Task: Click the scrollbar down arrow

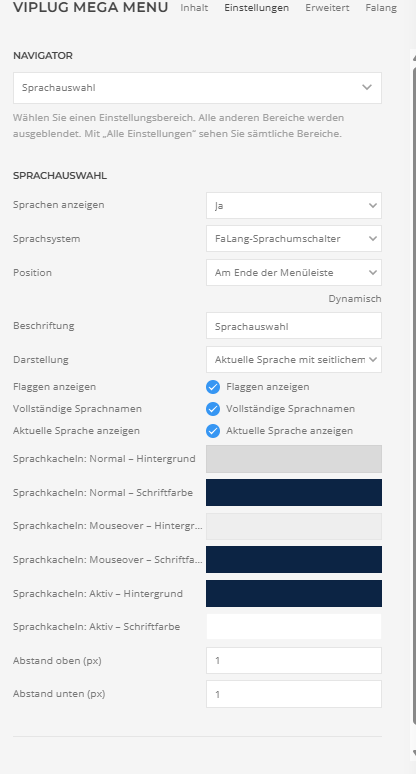Action: coord(414,754)
